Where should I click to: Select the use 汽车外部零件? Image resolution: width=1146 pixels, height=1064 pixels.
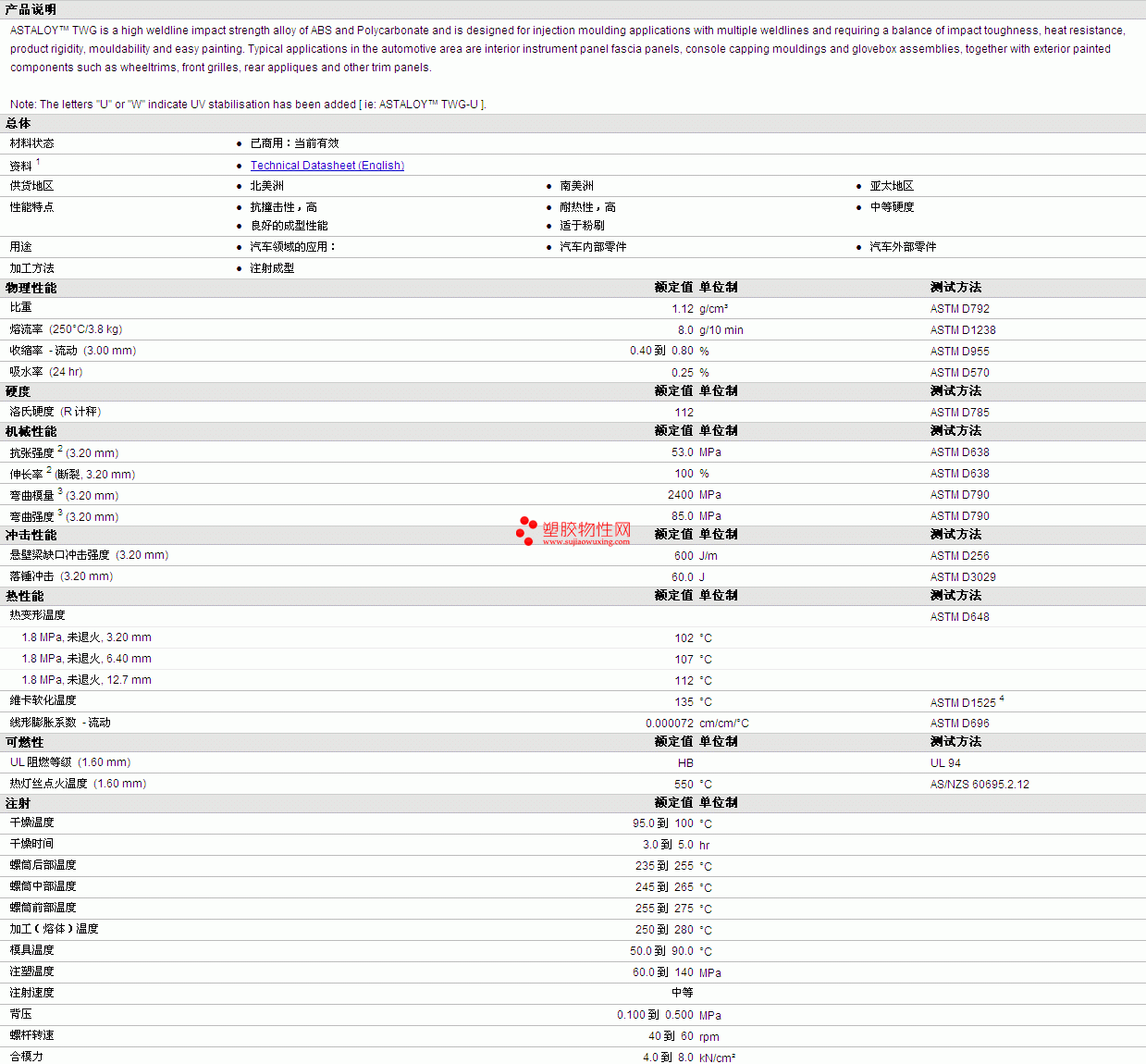[x=903, y=247]
